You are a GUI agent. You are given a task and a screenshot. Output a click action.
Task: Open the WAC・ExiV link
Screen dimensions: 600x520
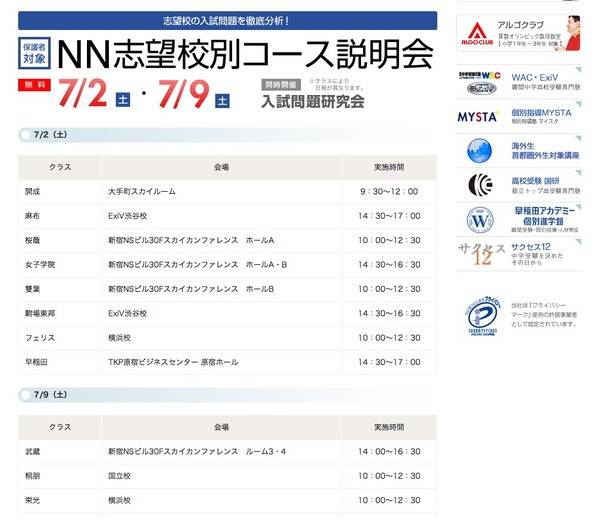point(535,77)
